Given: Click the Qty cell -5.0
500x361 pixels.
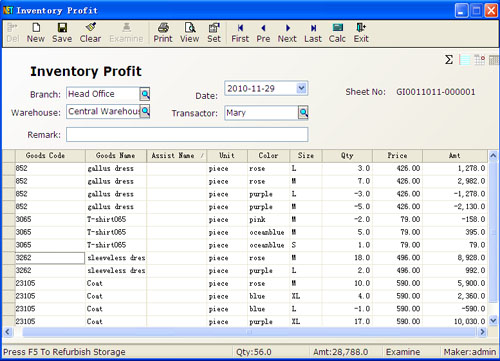Looking at the screenshot, I should (347, 207).
